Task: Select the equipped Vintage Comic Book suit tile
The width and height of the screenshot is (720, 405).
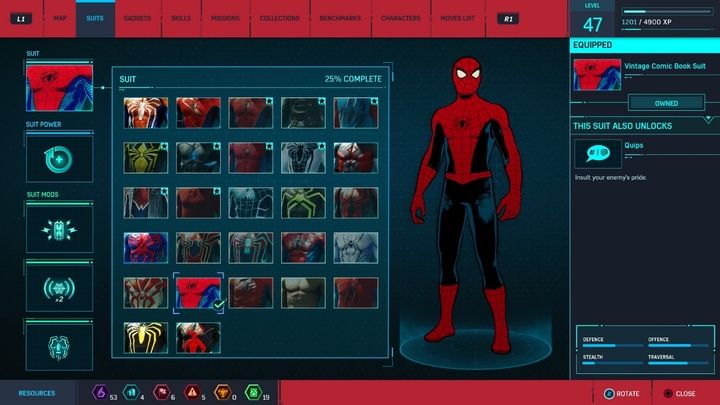Action: tap(198, 292)
